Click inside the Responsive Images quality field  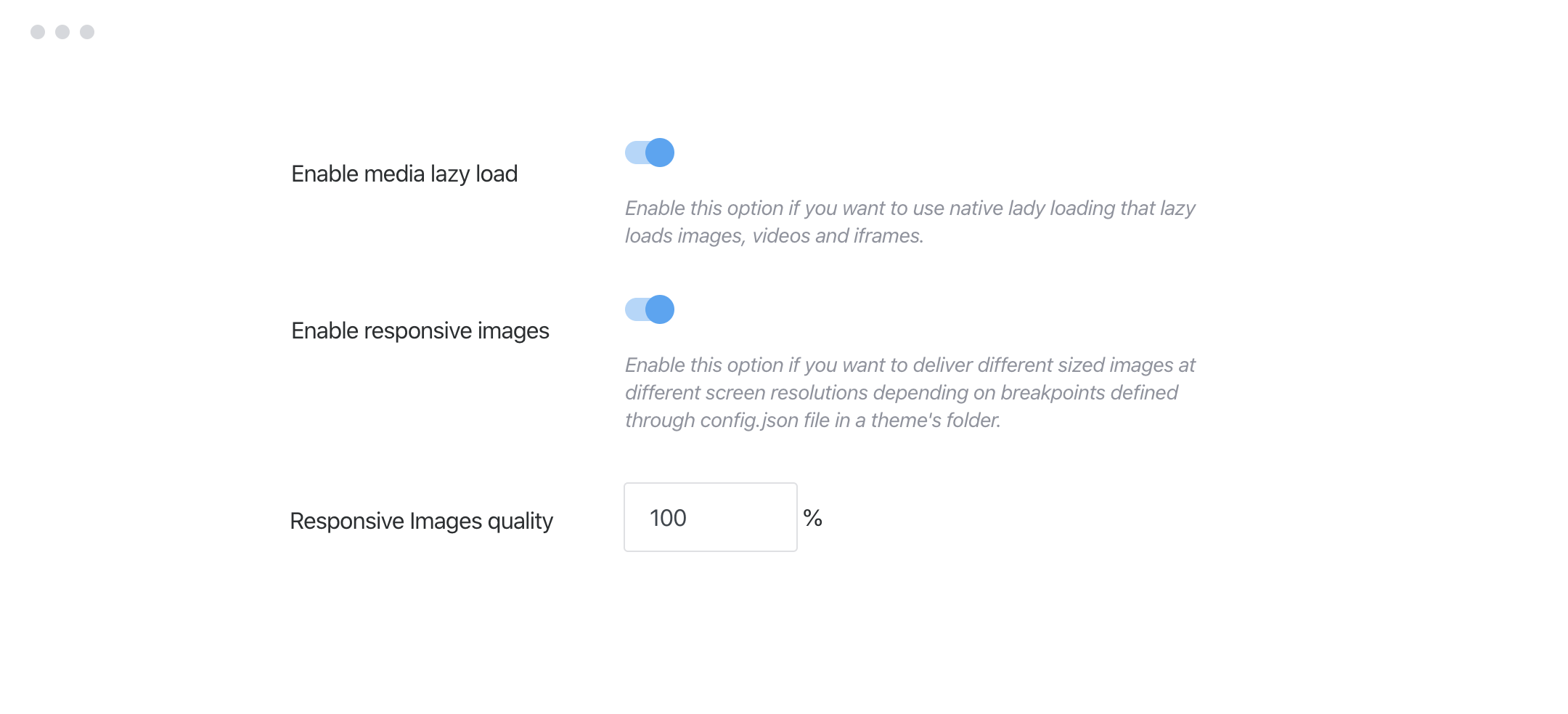pos(710,516)
